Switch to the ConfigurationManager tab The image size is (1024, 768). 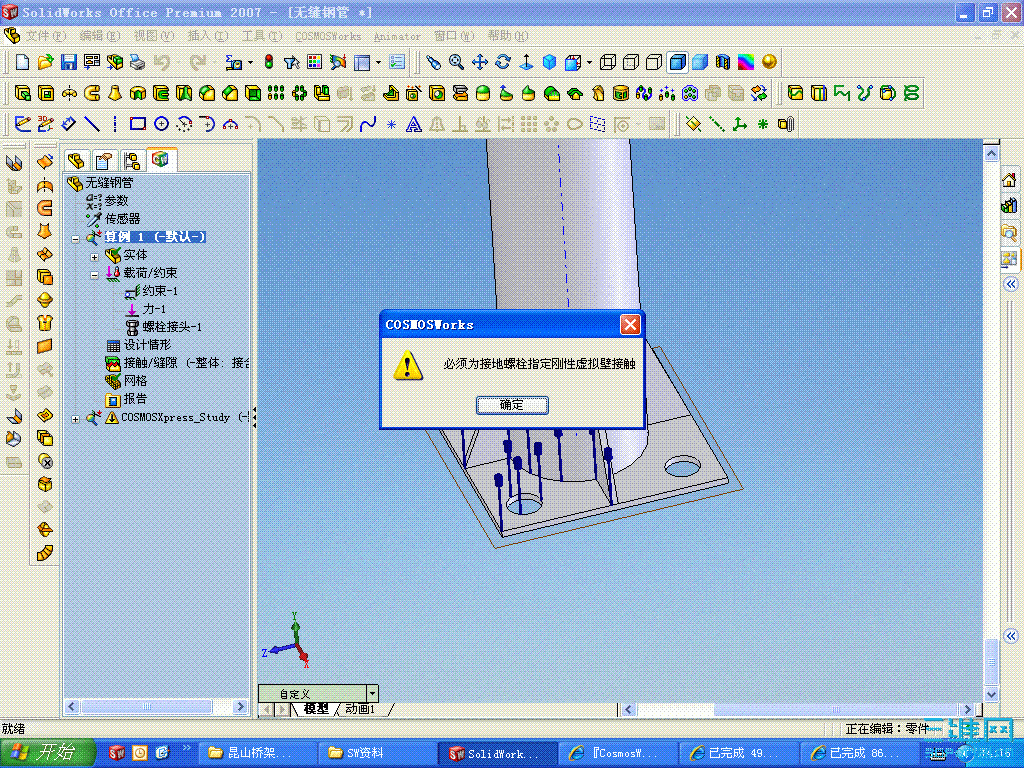132,161
